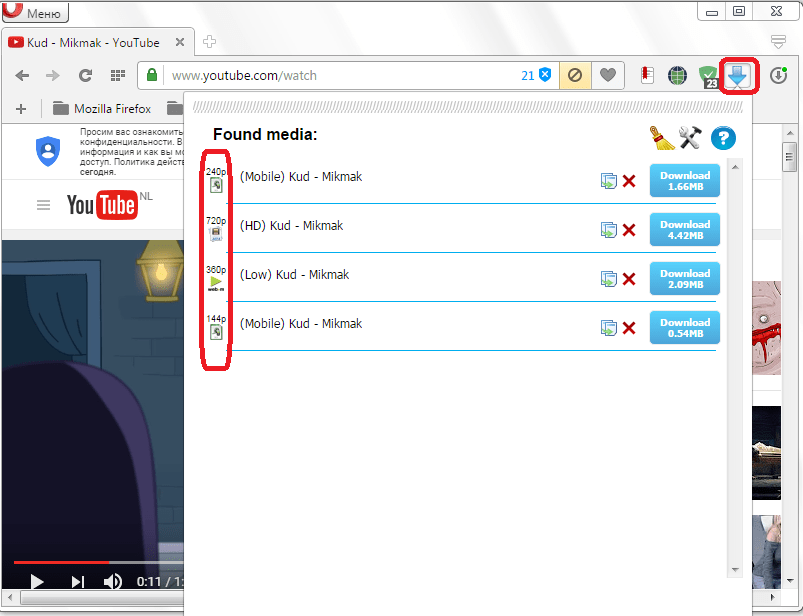Open the Меню browser menu
The height and width of the screenshot is (616, 803).
(x=34, y=11)
